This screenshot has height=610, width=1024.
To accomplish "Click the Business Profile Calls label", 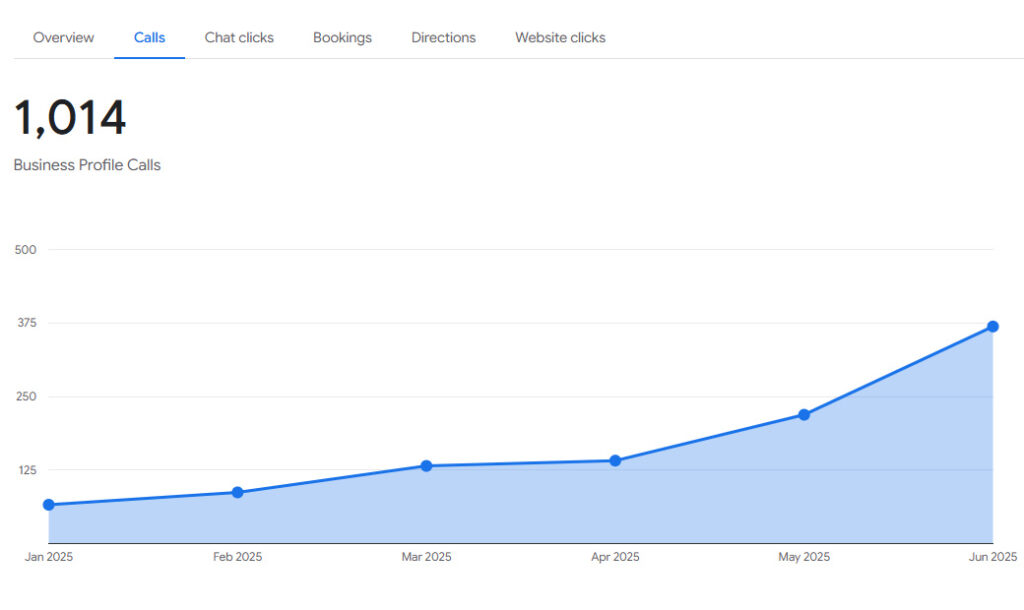I will point(87,165).
